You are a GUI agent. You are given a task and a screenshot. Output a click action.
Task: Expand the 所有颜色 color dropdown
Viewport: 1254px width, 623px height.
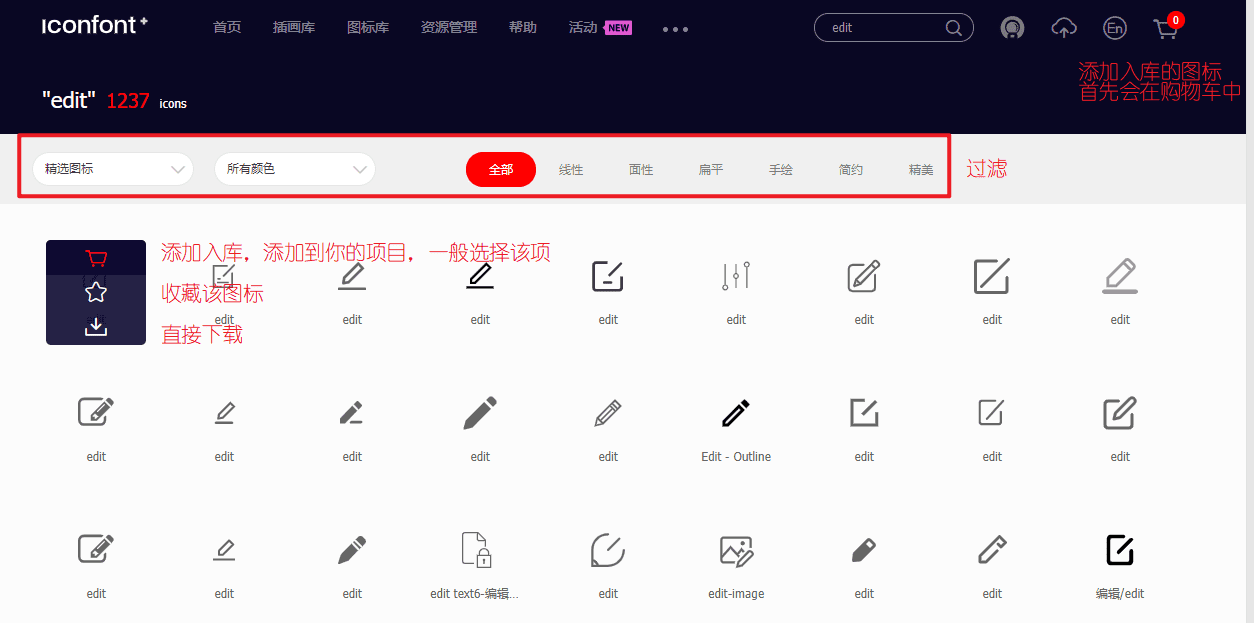point(295,169)
